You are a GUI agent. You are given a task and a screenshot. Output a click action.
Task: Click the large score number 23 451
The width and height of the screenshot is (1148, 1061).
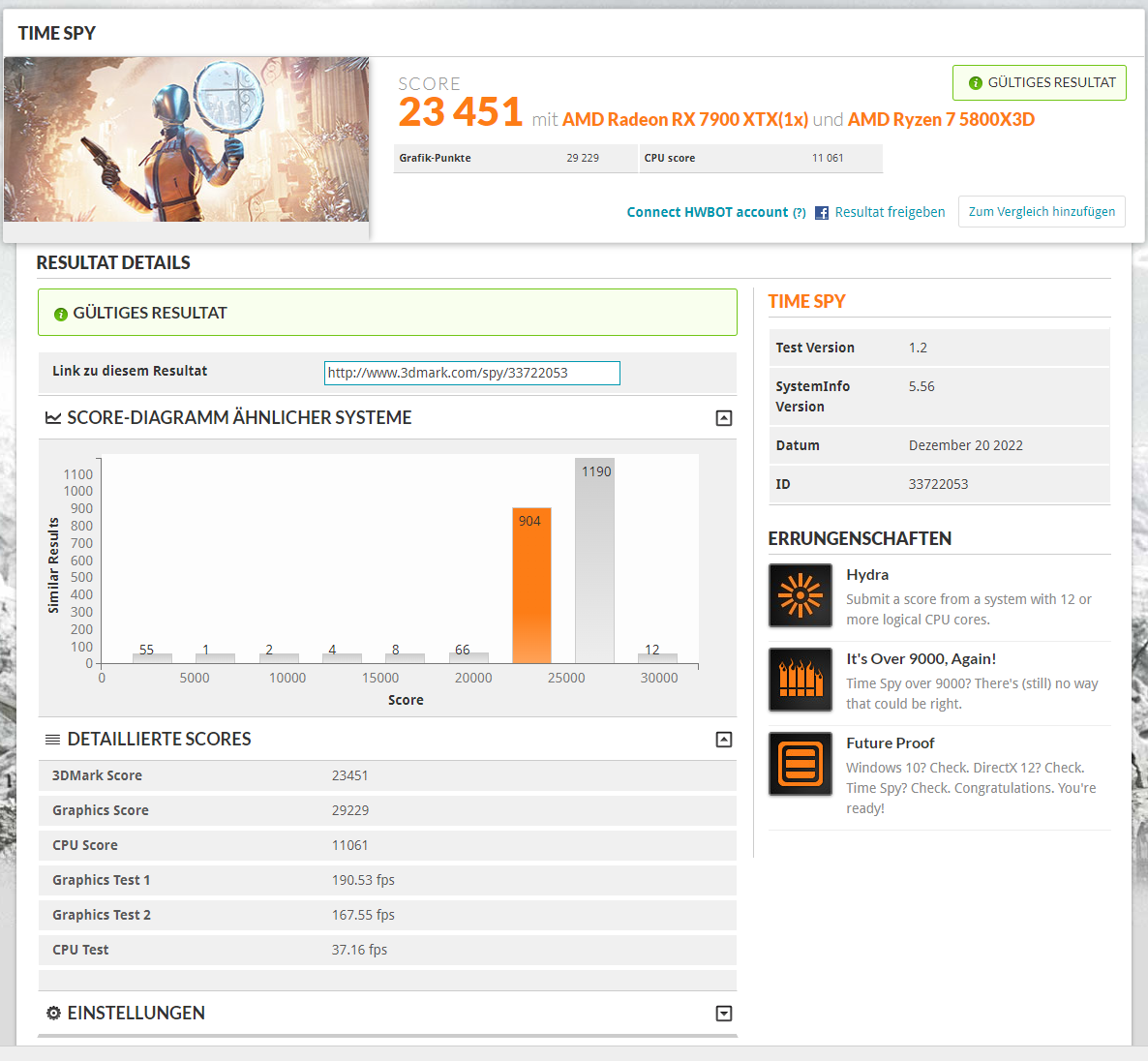(460, 112)
